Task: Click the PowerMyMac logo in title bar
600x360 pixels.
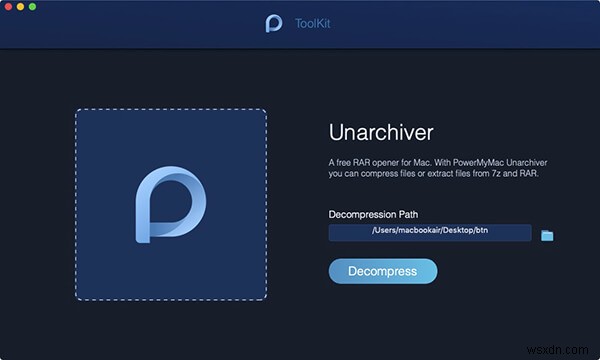Action: 274,24
